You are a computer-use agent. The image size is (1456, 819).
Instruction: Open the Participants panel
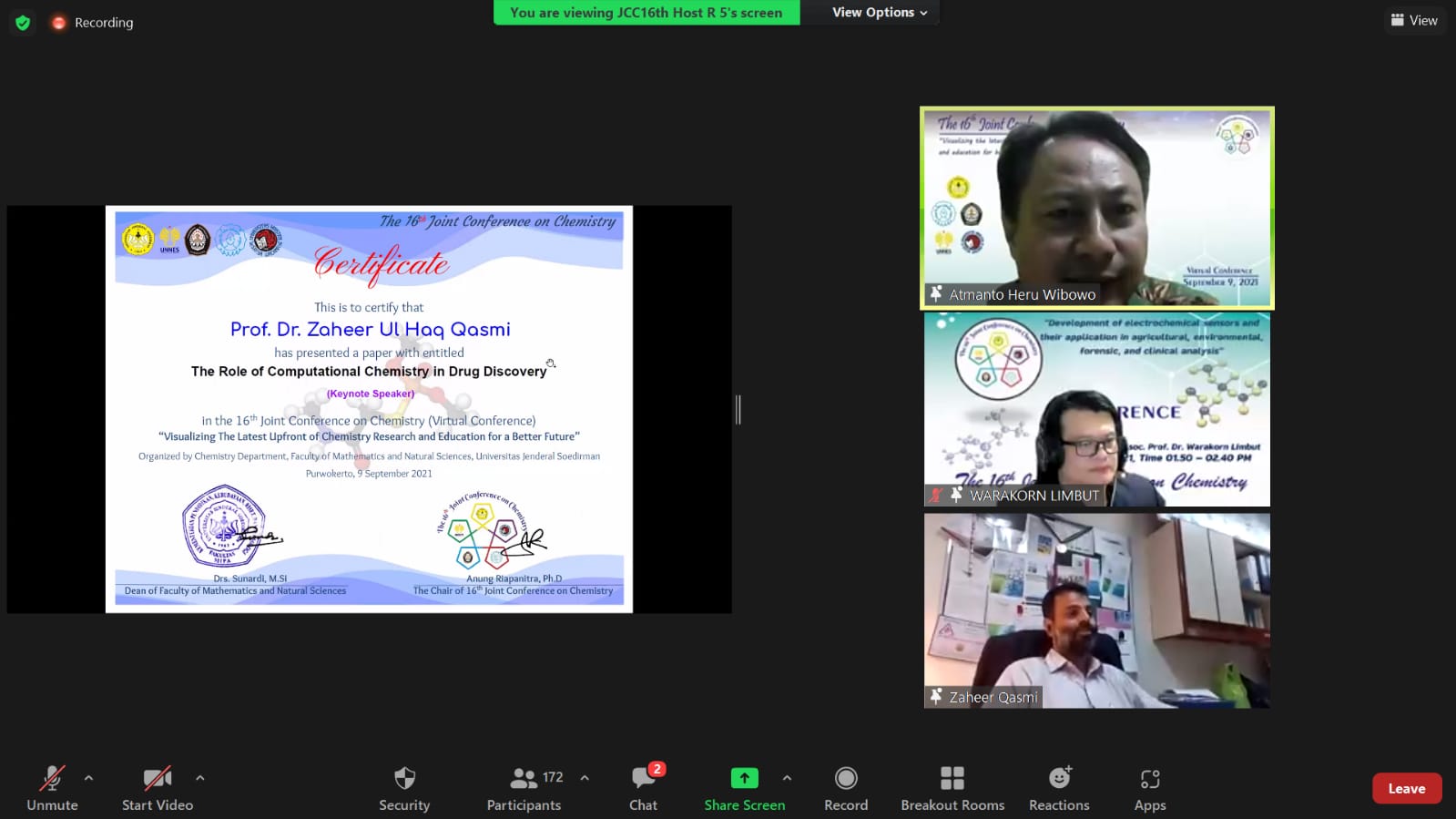tap(524, 788)
